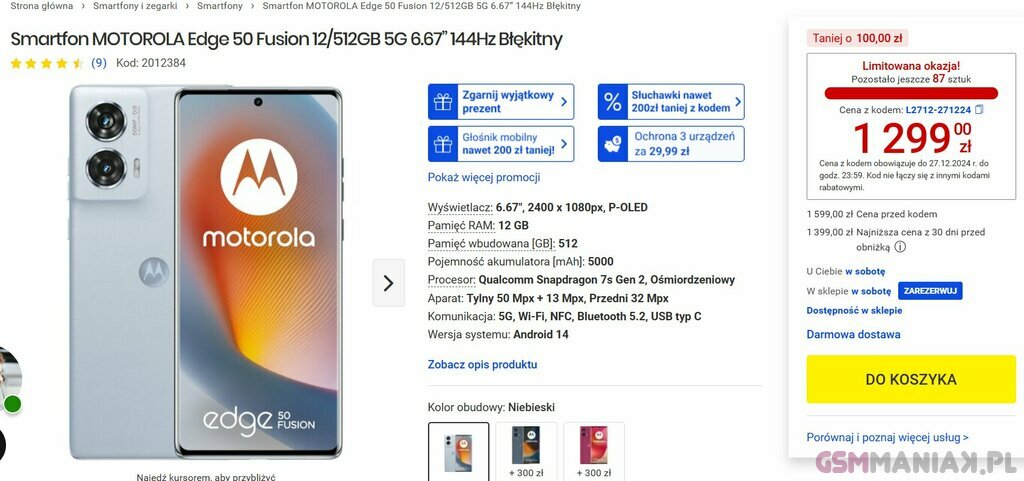Open the (9) reviews count link
The image size is (1024, 481).
(99, 63)
